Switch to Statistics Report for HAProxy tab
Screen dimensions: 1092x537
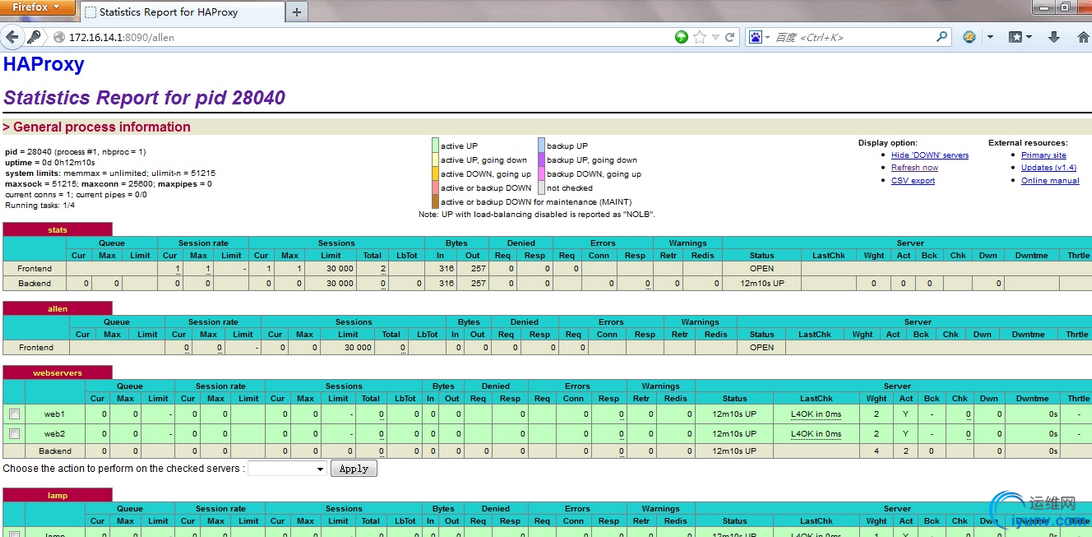click(x=181, y=13)
